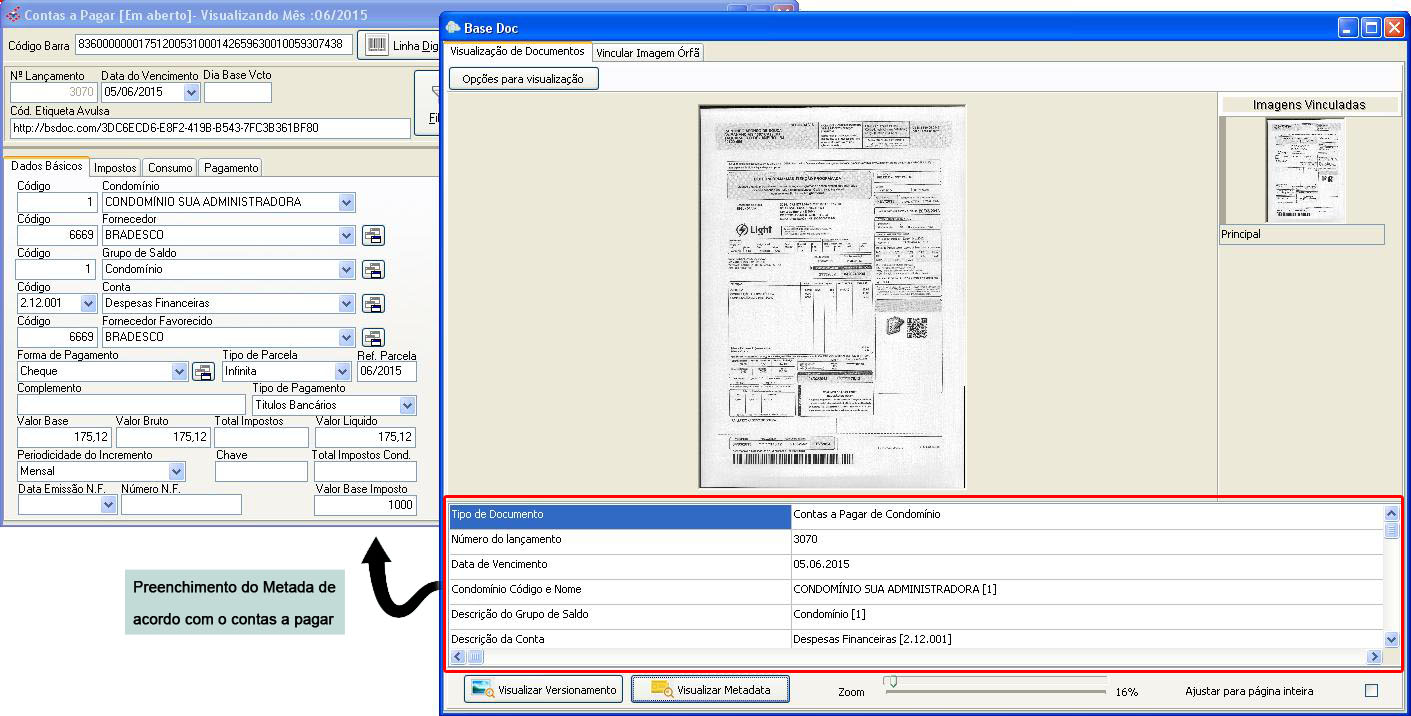
Task: Switch to the Pagamento tab
Action: click(231, 168)
